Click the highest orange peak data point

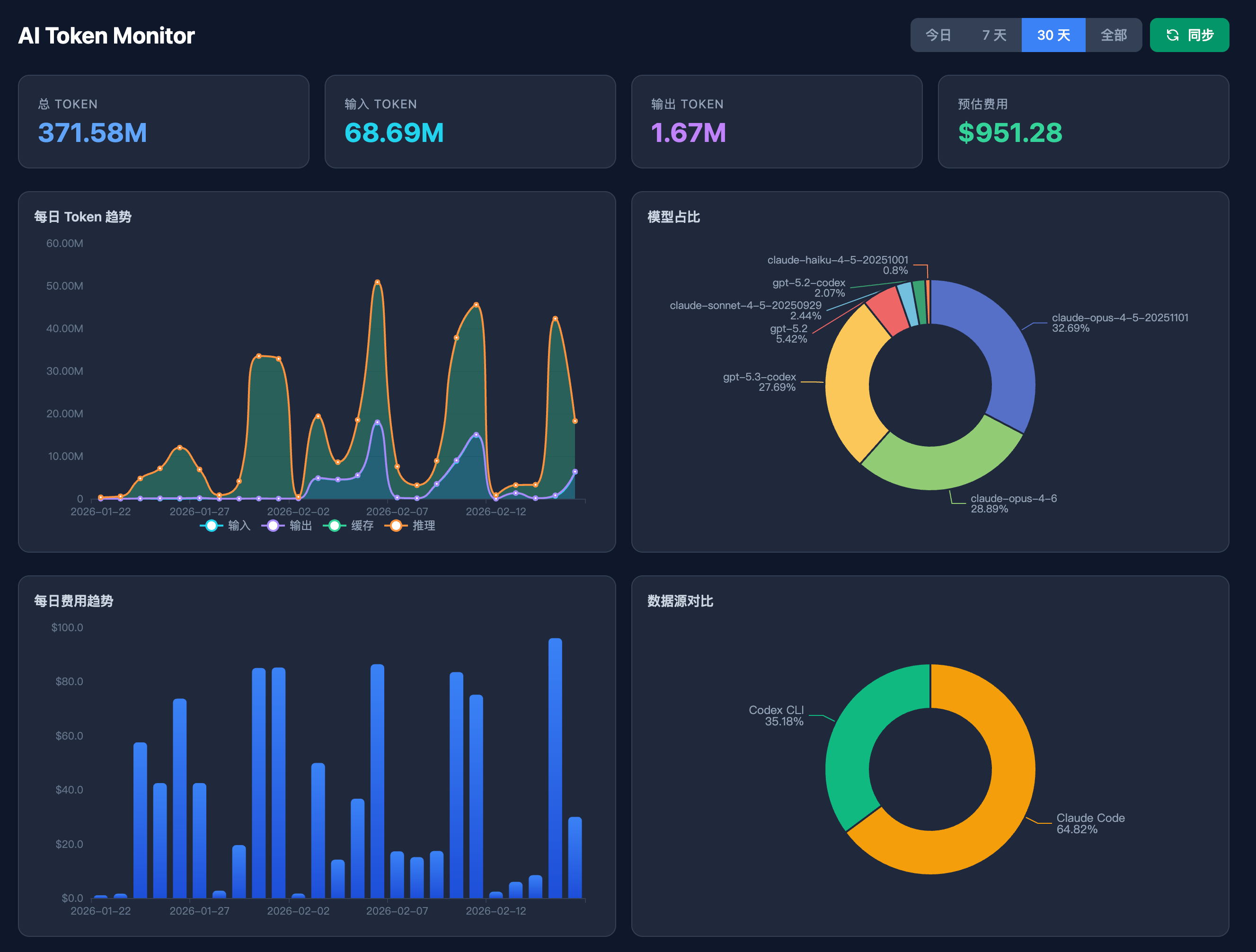[377, 282]
